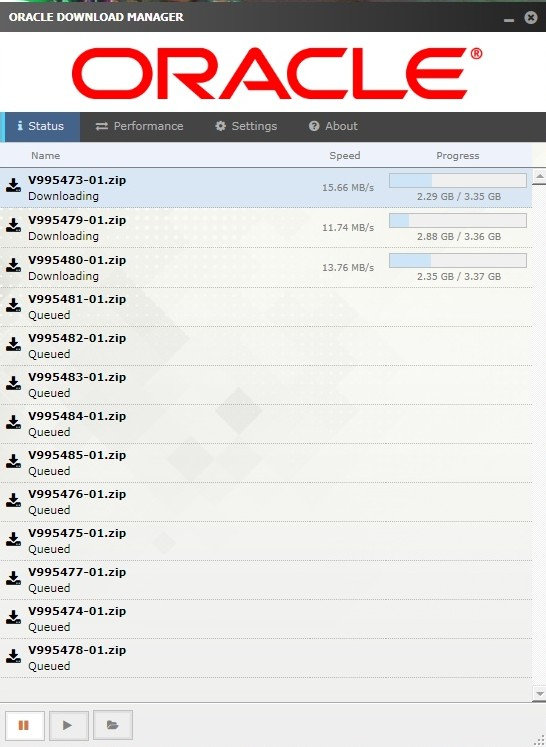
Task: Click download icon beside V995485-01.zip
Action: (x=13, y=461)
